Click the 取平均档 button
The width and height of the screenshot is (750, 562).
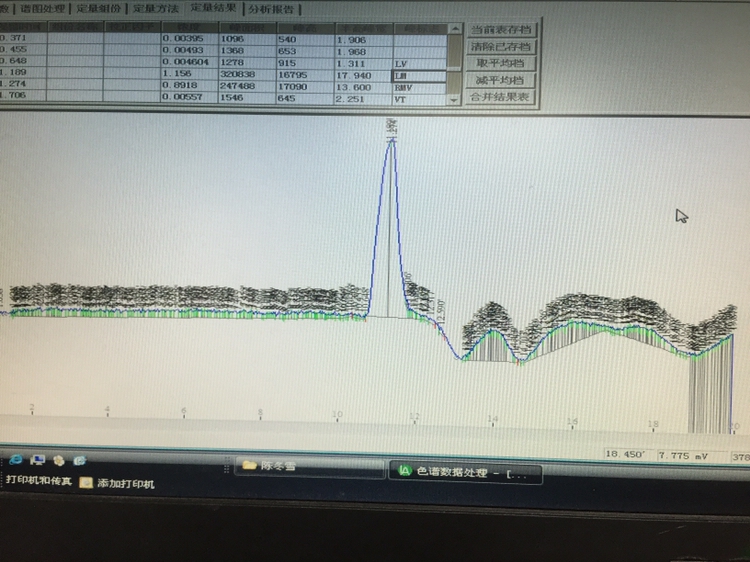pos(501,63)
